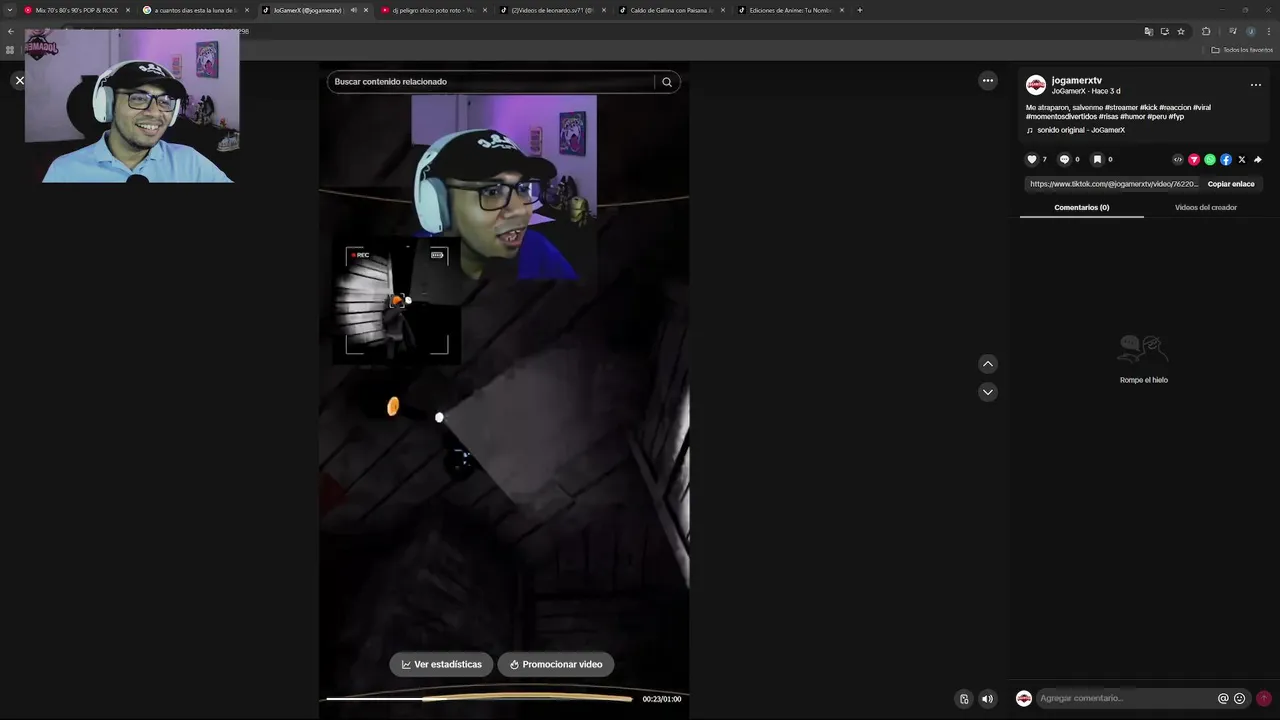The width and height of the screenshot is (1280, 720).
Task: Post comment with the red arrow button
Action: (x=1264, y=698)
